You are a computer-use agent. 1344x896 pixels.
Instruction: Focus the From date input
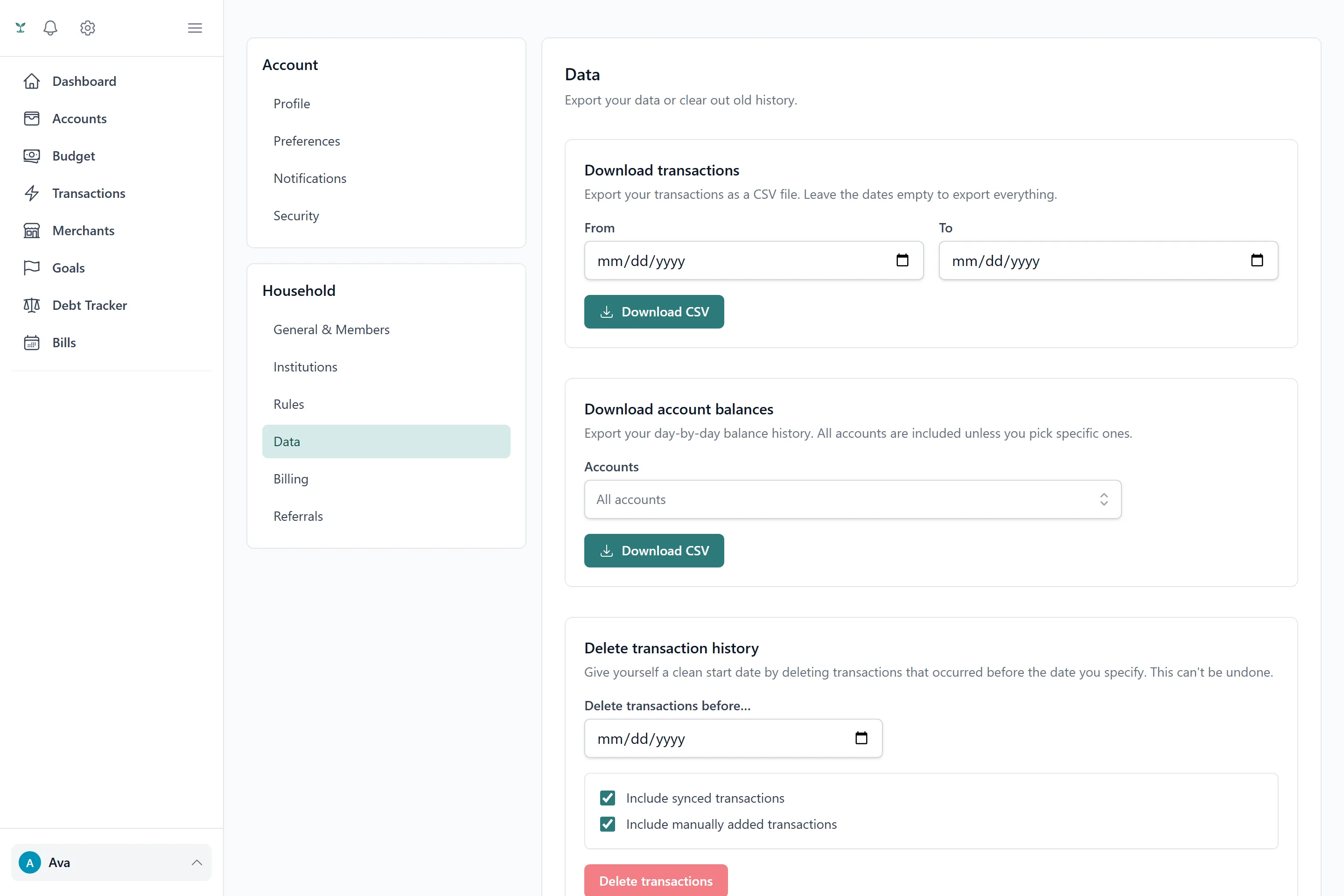click(754, 260)
